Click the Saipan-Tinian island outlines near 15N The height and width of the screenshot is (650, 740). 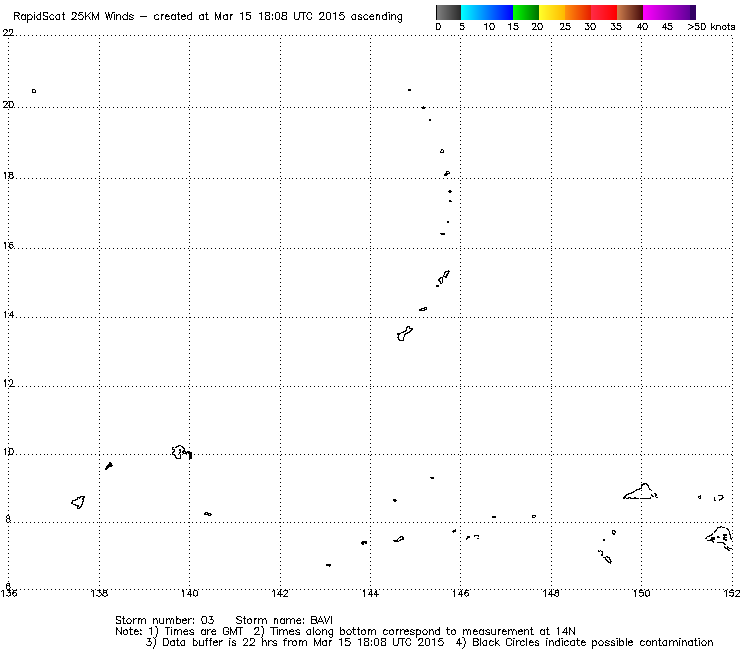[x=443, y=278]
